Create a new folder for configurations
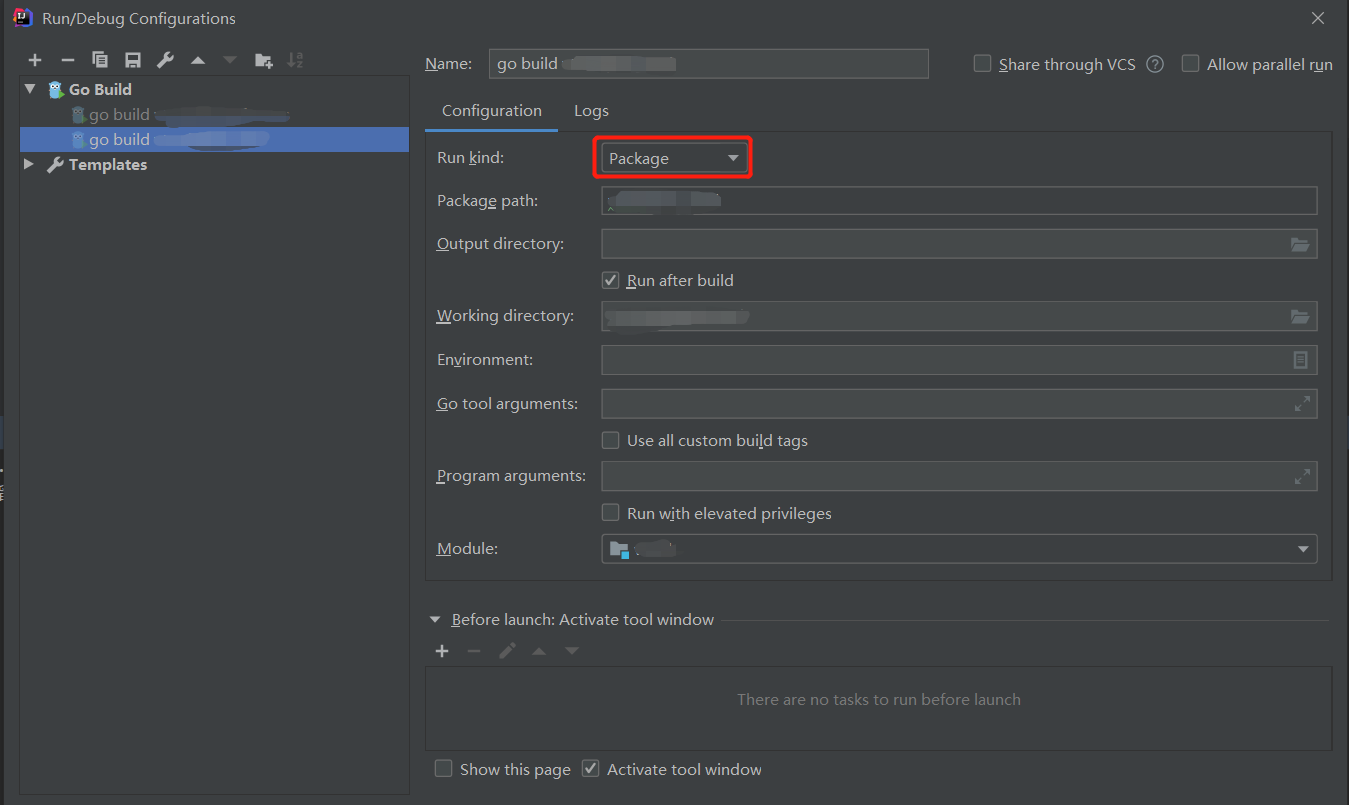This screenshot has height=805, width=1349. click(263, 59)
